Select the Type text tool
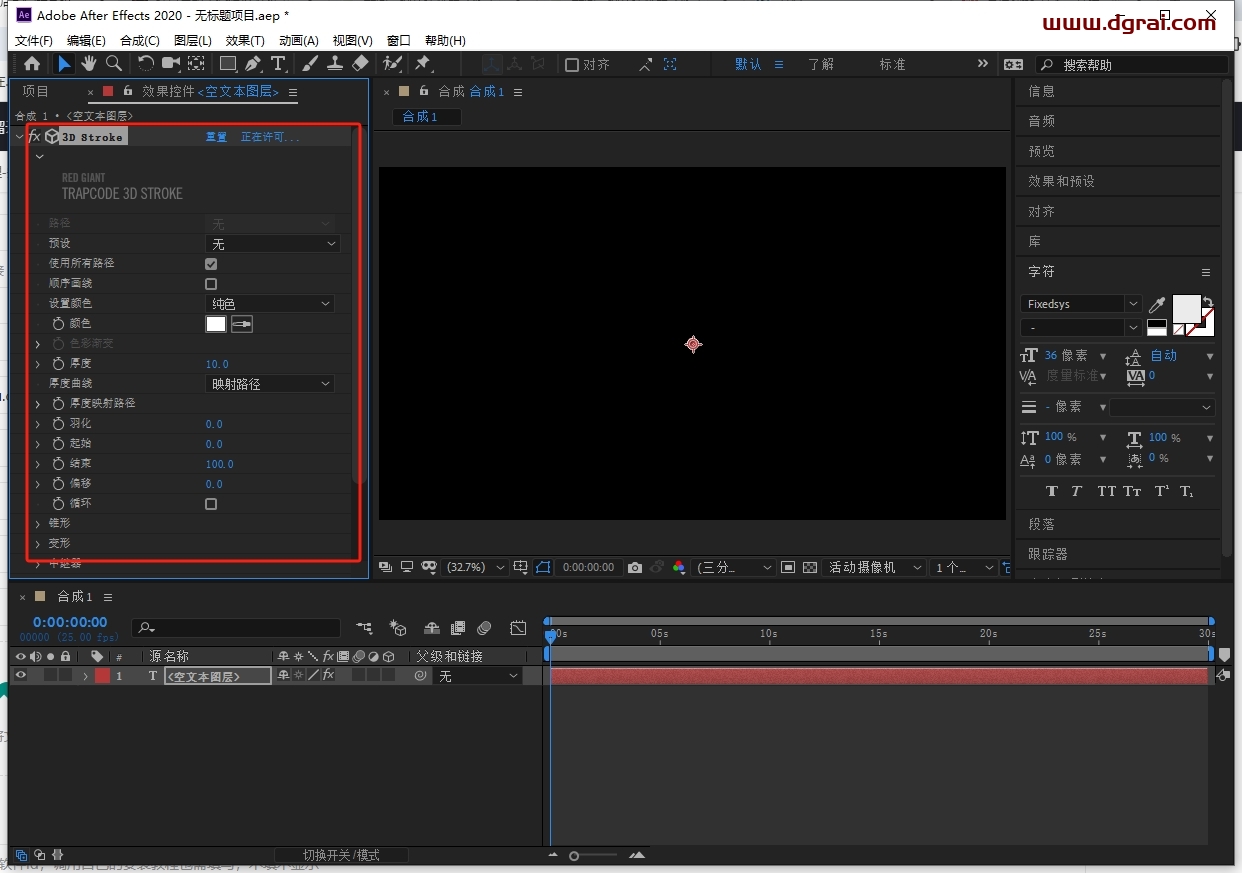The image size is (1242, 873). tap(278, 64)
